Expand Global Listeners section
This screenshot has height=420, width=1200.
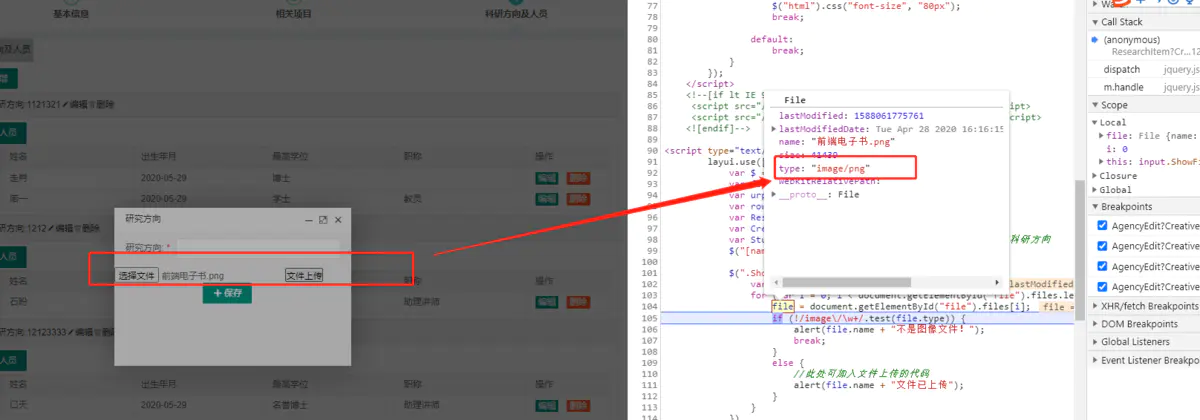[1095, 342]
